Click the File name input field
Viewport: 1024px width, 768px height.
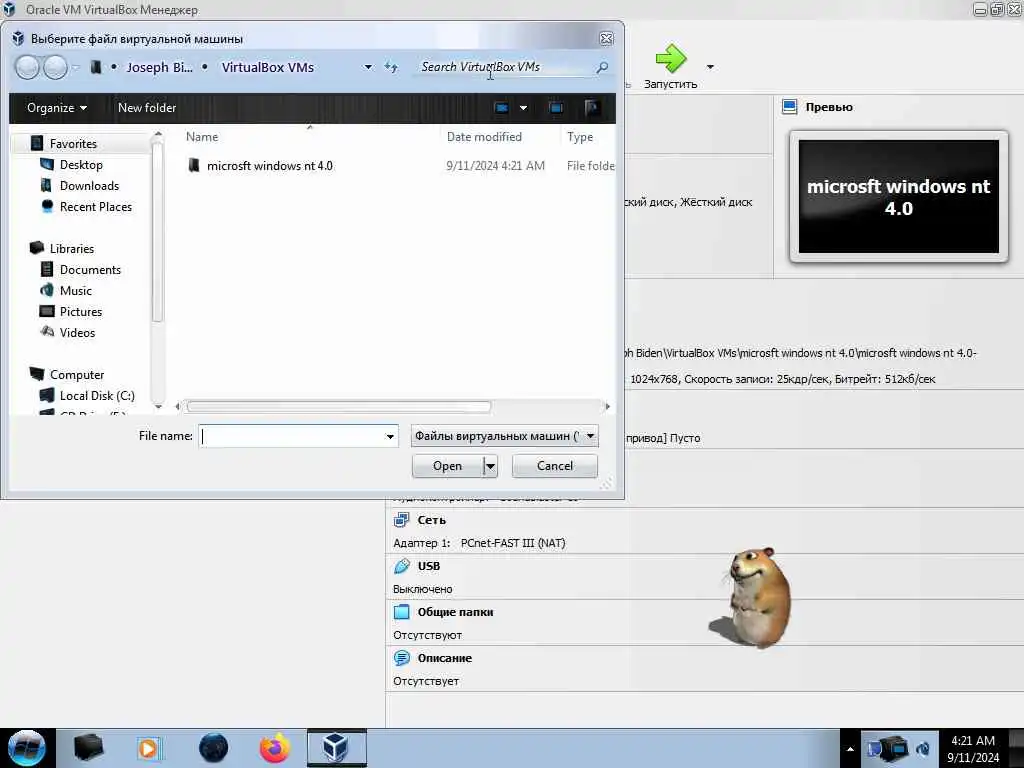[x=291, y=436]
